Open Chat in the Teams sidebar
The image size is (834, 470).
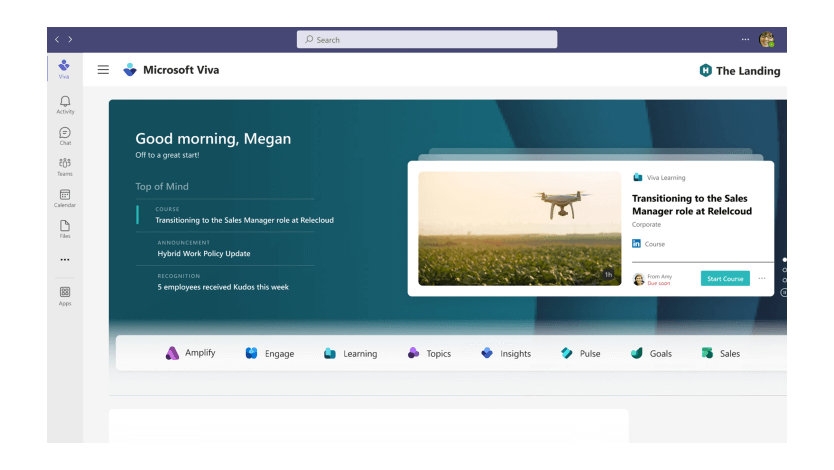click(65, 136)
